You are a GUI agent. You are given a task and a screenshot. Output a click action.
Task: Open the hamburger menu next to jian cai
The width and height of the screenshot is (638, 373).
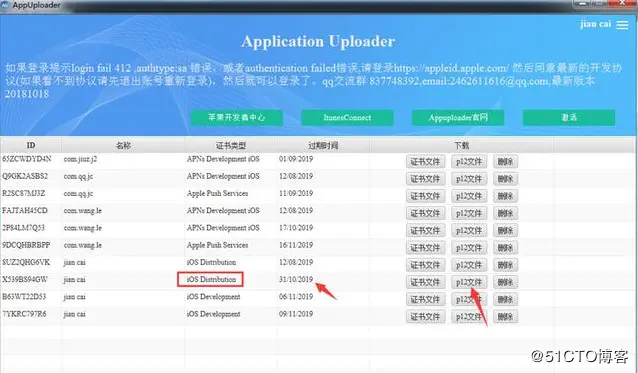point(622,25)
